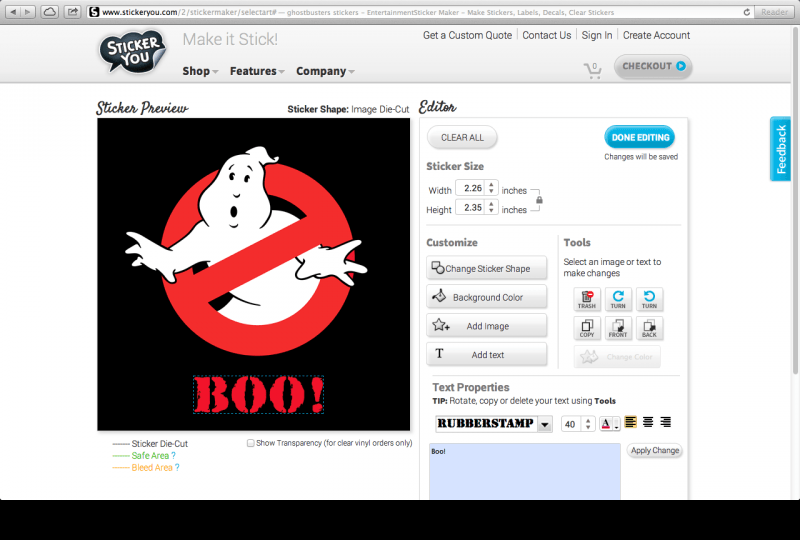This screenshot has width=800, height=540.
Task: Open Background Color option
Action: coord(487,297)
